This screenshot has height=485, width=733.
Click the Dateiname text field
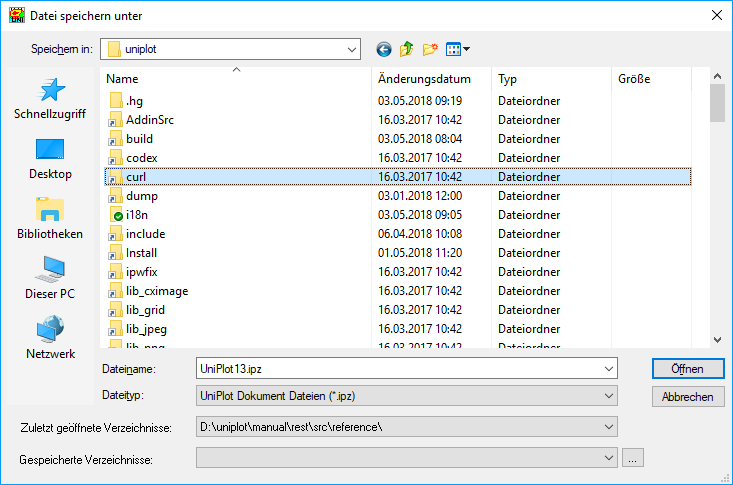[400, 369]
